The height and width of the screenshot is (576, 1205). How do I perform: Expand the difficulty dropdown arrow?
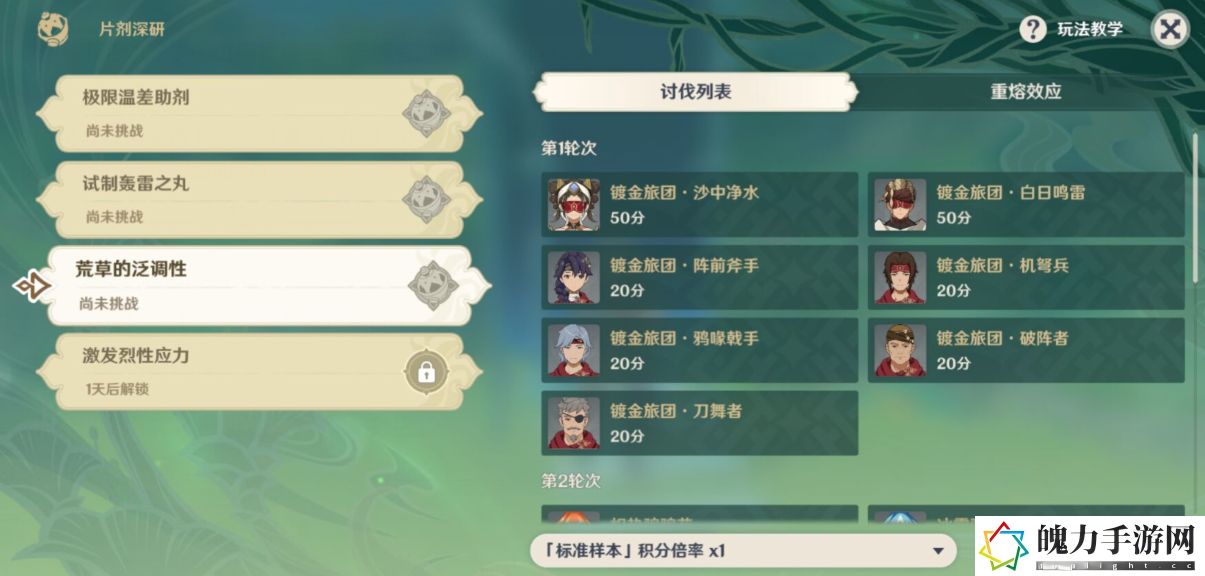point(937,551)
